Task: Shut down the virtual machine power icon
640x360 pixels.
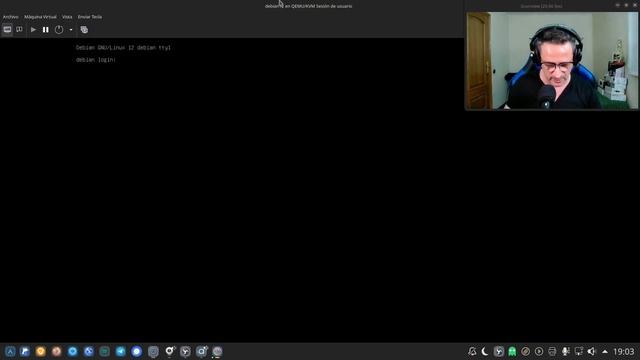Action: (59, 29)
